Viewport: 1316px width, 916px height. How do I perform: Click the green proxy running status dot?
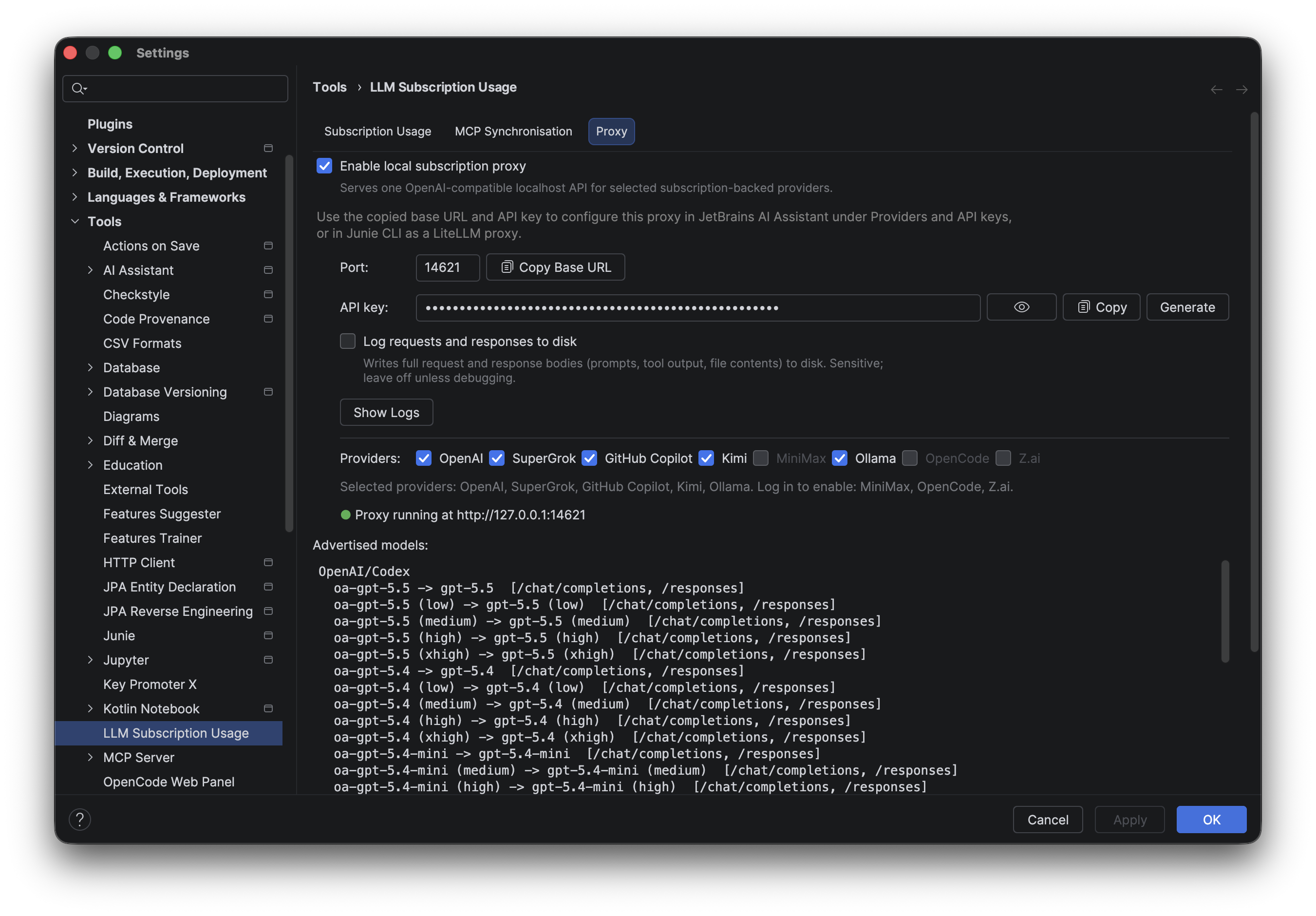(346, 515)
